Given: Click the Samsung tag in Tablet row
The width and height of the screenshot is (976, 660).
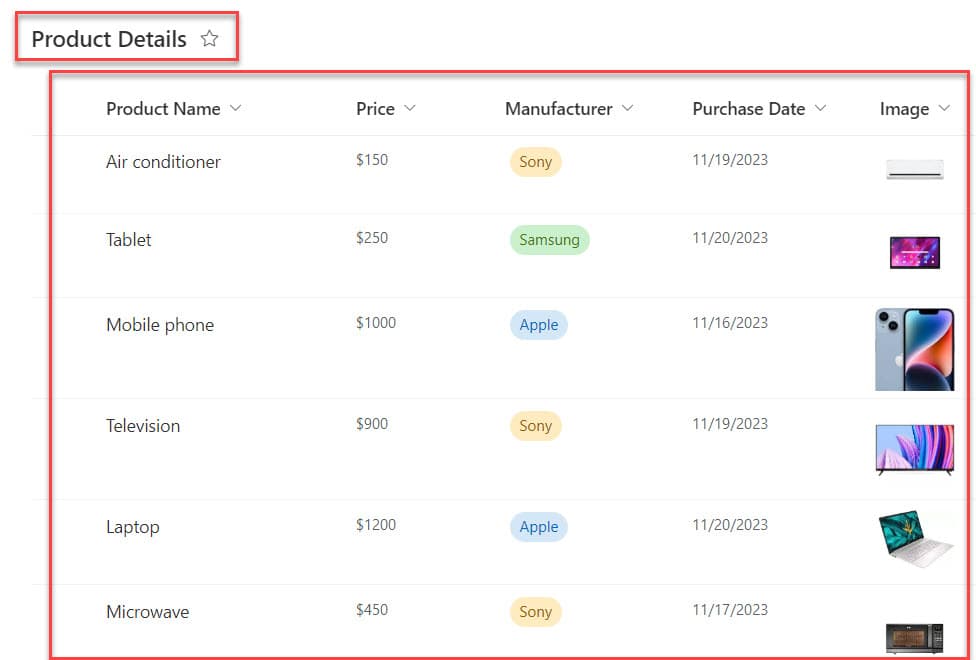Looking at the screenshot, I should 550,240.
